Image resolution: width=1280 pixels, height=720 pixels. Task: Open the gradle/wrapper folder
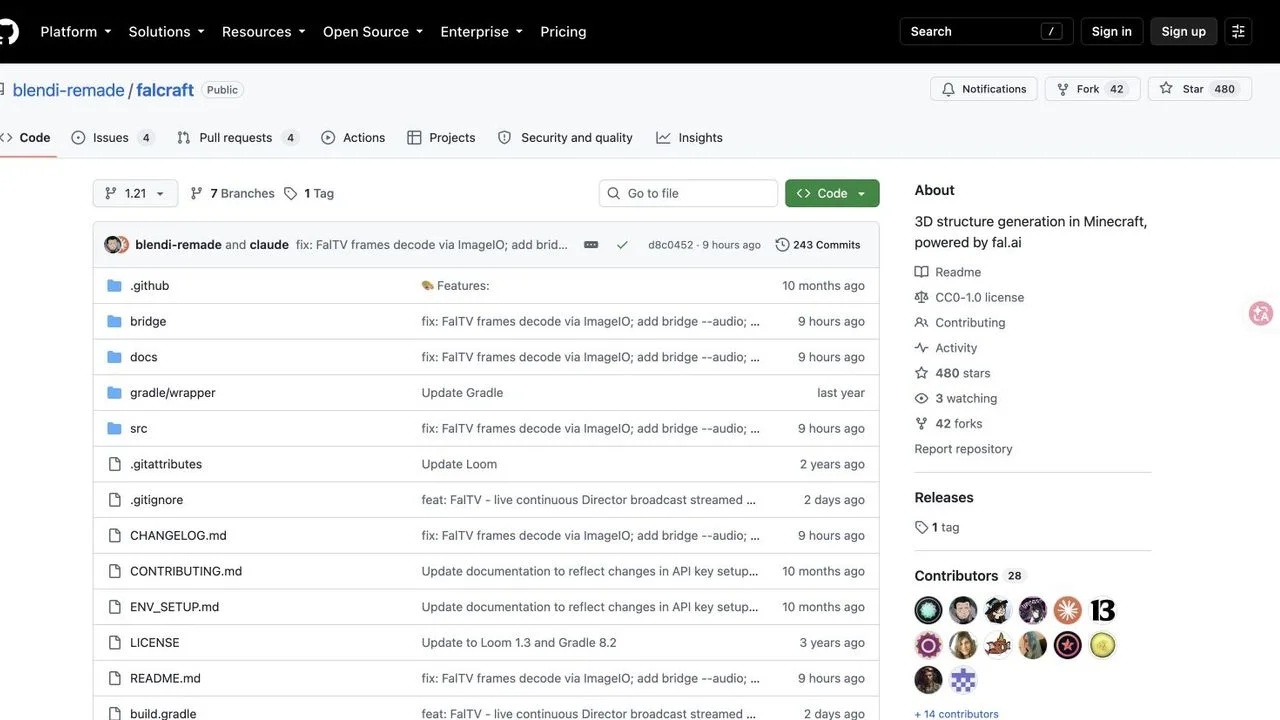coord(172,393)
